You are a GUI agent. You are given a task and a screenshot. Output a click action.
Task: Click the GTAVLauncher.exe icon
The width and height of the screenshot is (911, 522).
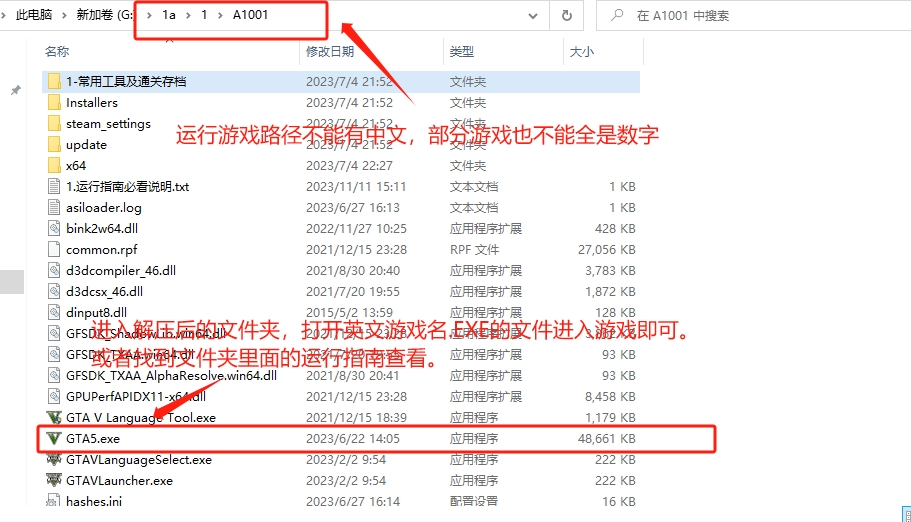coord(54,480)
